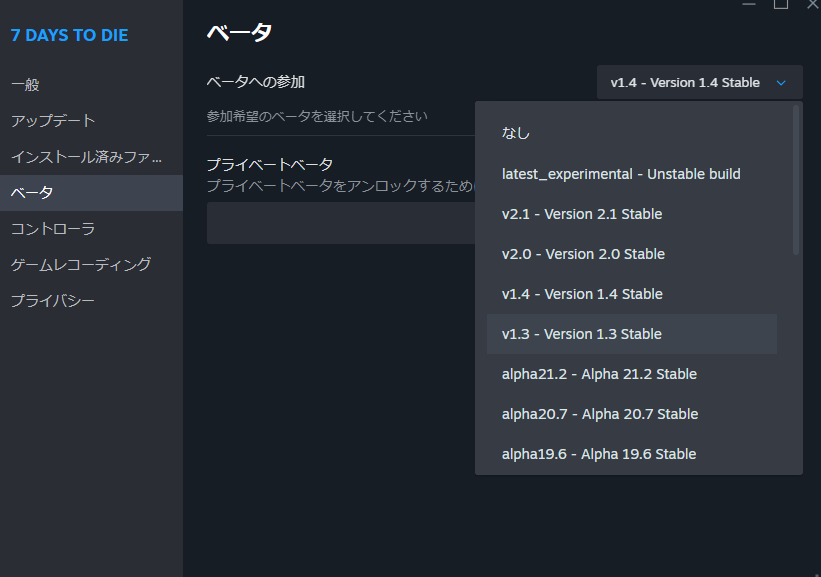The image size is (821, 577).
Task: Click the private beta code input field
Action: pos(341,223)
